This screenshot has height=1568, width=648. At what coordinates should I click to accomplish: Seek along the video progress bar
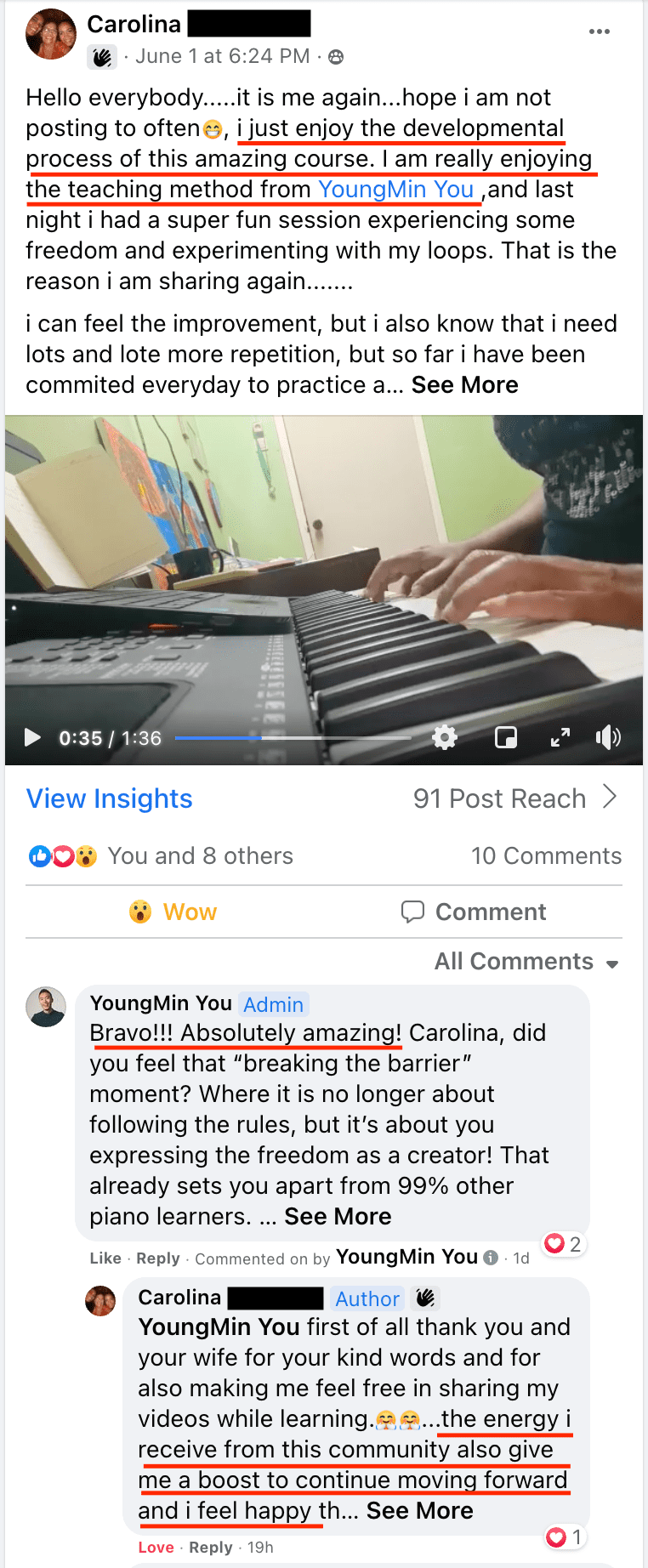tap(293, 738)
